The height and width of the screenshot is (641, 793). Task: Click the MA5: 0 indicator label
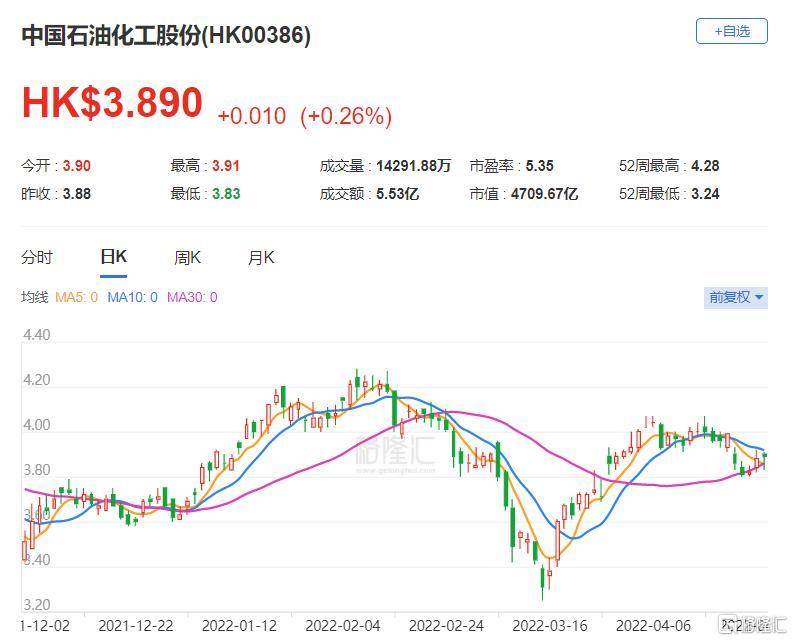pos(76,297)
